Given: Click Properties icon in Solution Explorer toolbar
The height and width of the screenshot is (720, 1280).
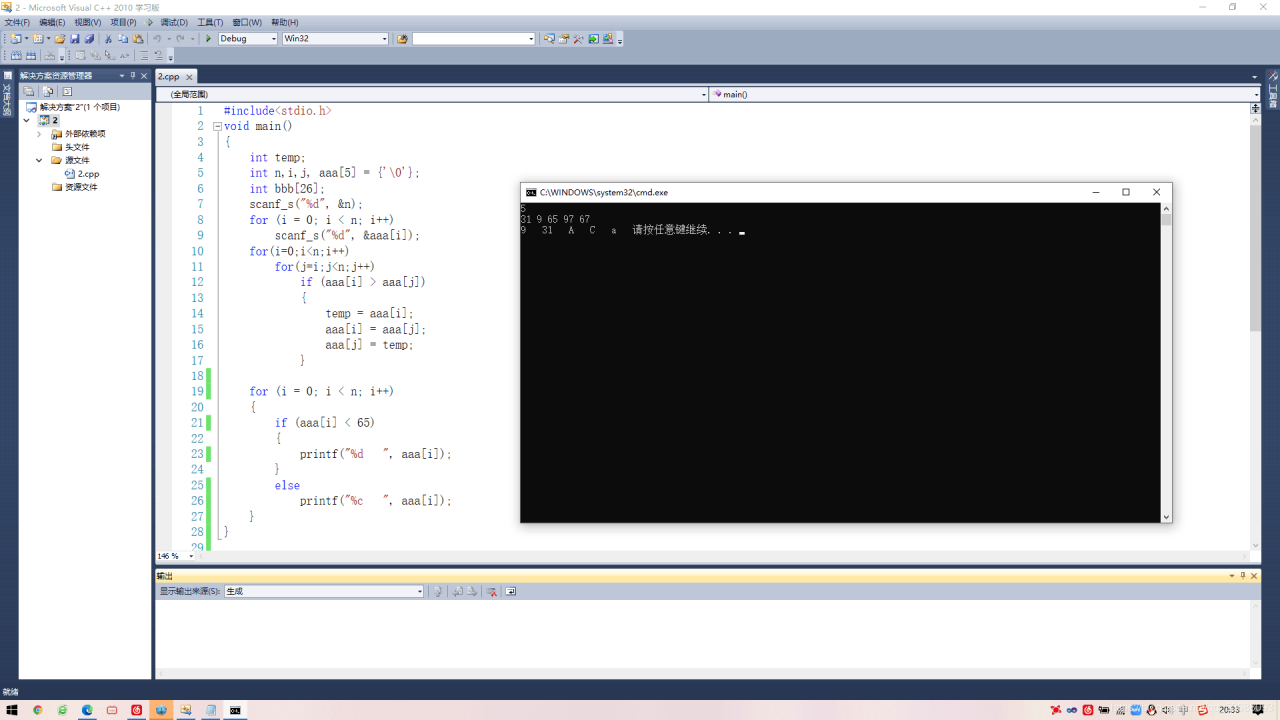Looking at the screenshot, I should click(28, 91).
